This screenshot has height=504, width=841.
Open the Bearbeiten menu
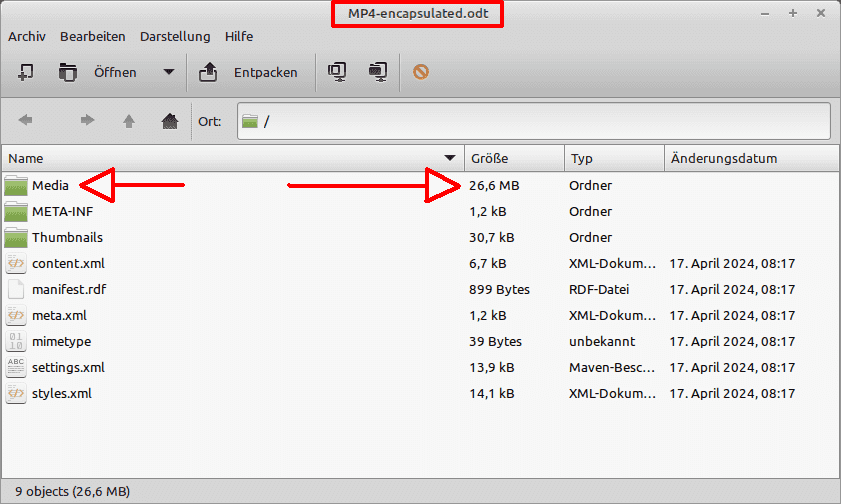click(x=93, y=36)
